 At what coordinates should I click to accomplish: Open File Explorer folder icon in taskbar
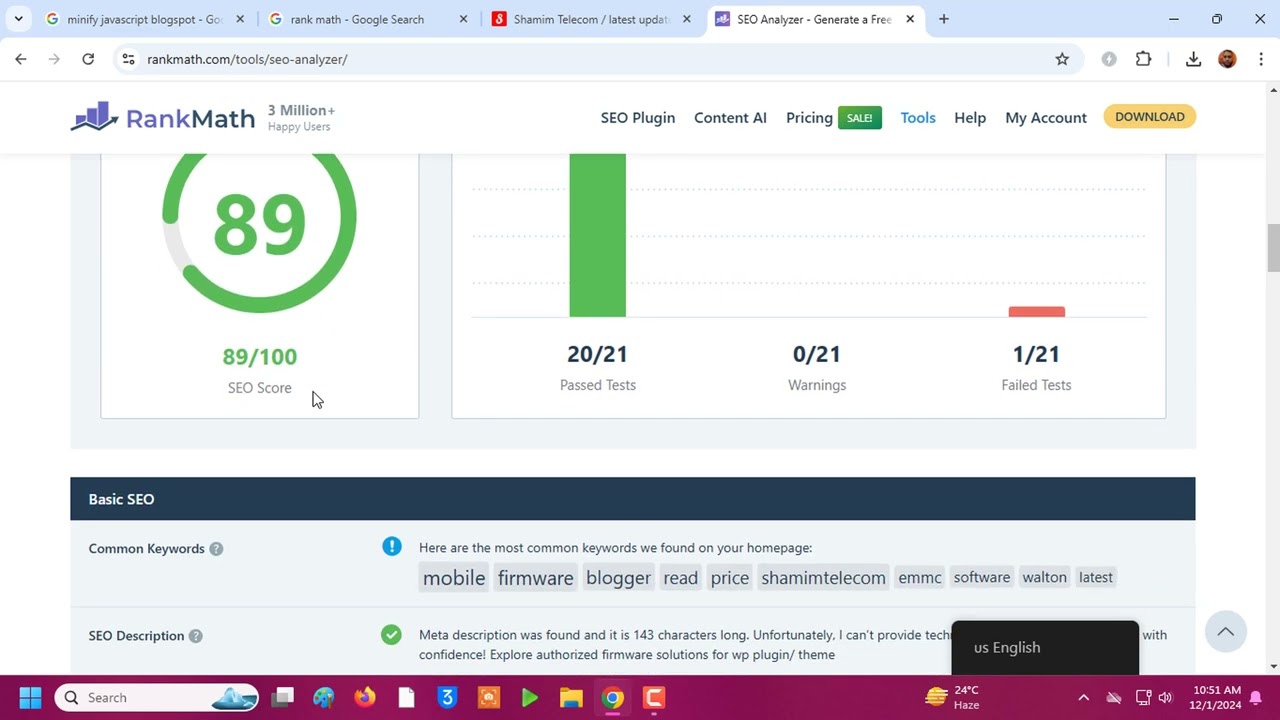[x=571, y=697]
